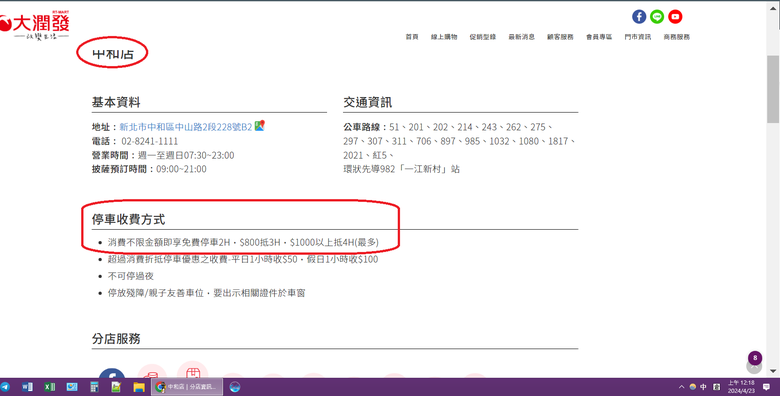This screenshot has width=780, height=396.
Task: Open Microsoft Excel from the taskbar
Action: tap(49, 387)
